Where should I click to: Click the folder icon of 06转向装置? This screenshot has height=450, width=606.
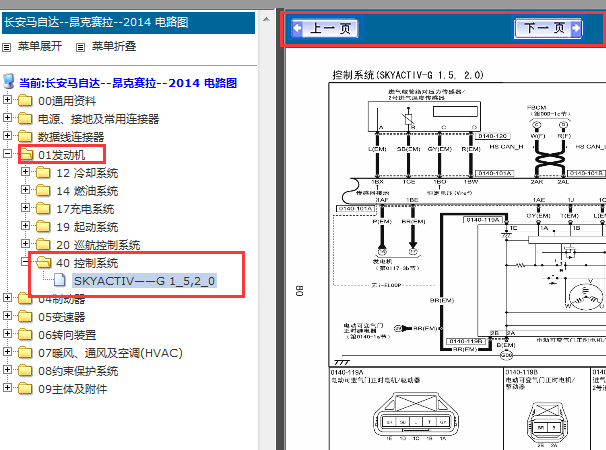coord(25,334)
